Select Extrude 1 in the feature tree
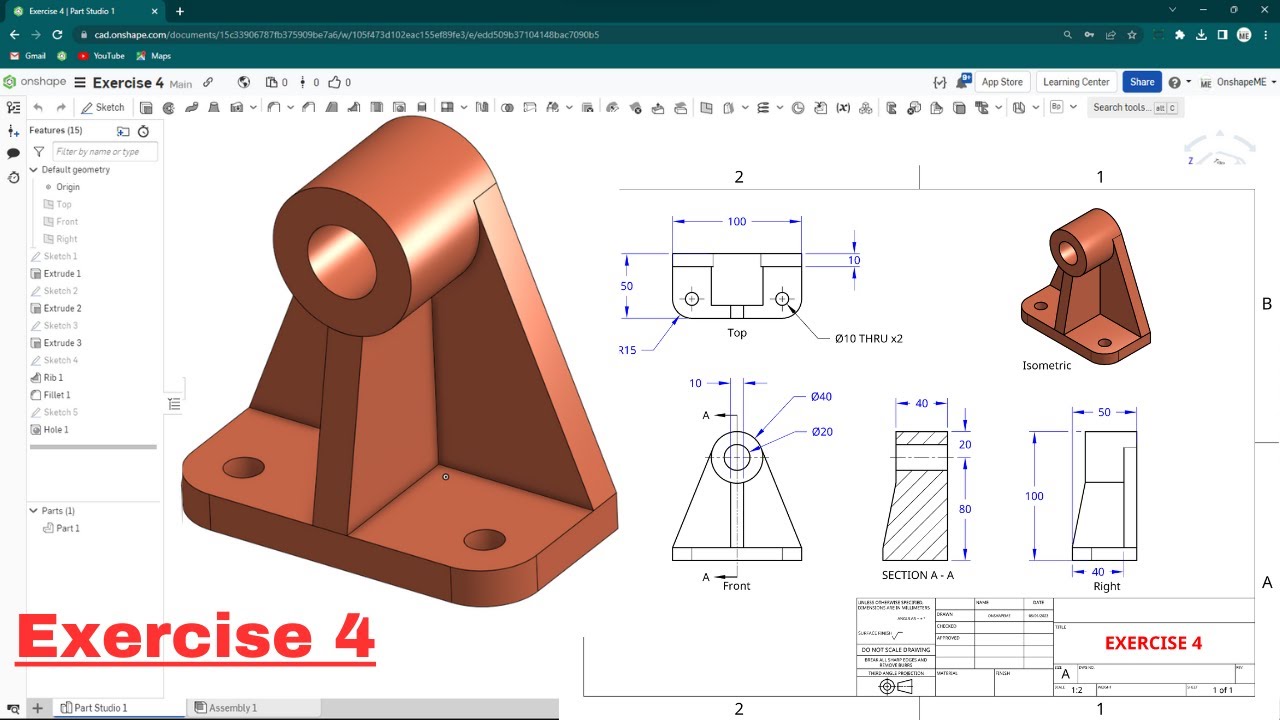 (62, 274)
